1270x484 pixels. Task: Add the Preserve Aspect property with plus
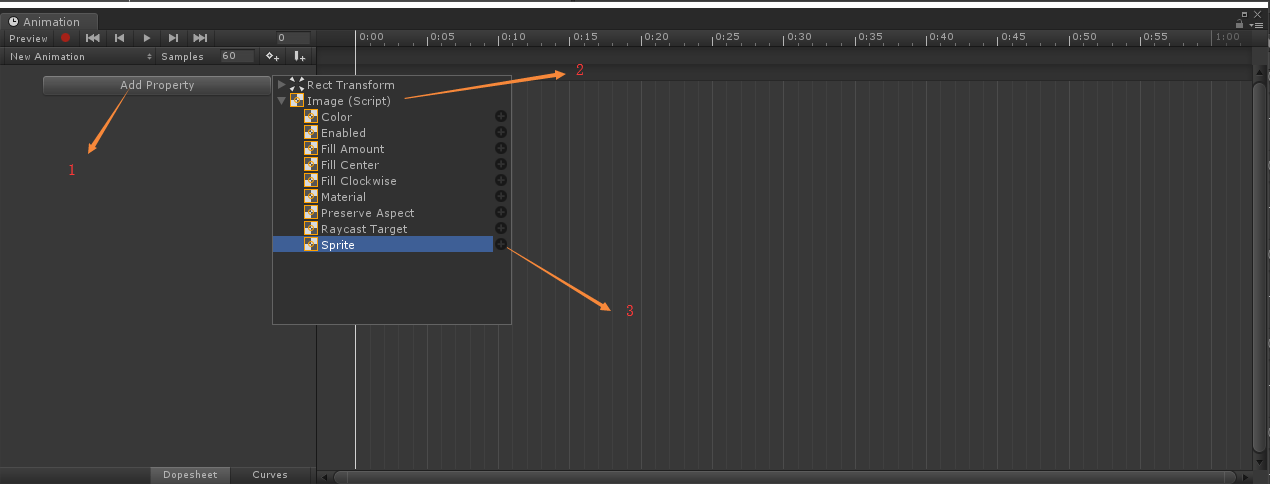click(x=501, y=213)
